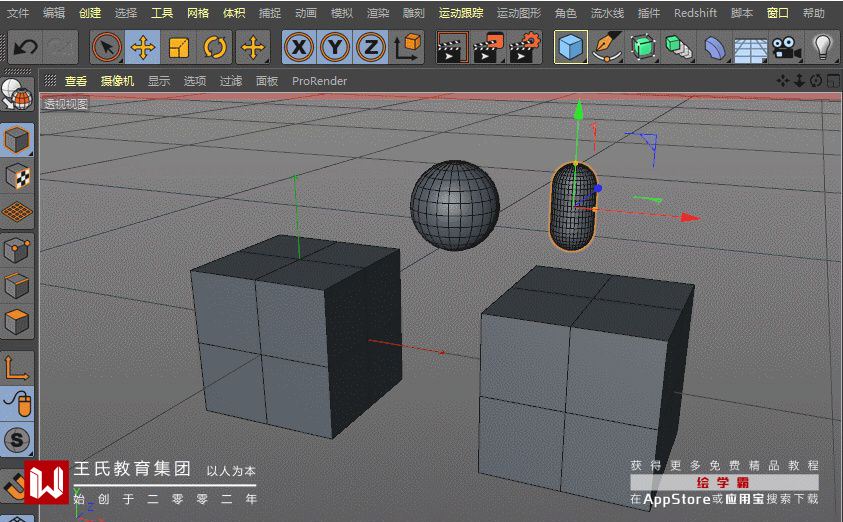843x522 pixels.
Task: Open the 选择 menu
Action: [126, 13]
